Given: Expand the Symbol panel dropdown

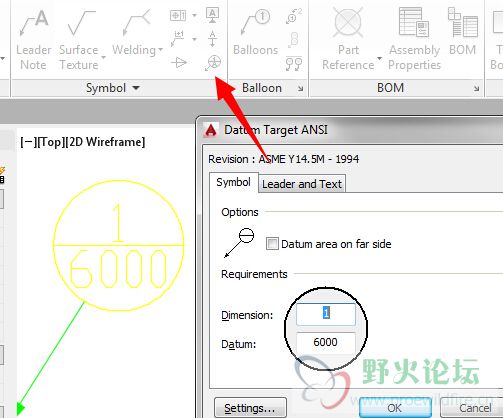Looking at the screenshot, I should click(136, 88).
